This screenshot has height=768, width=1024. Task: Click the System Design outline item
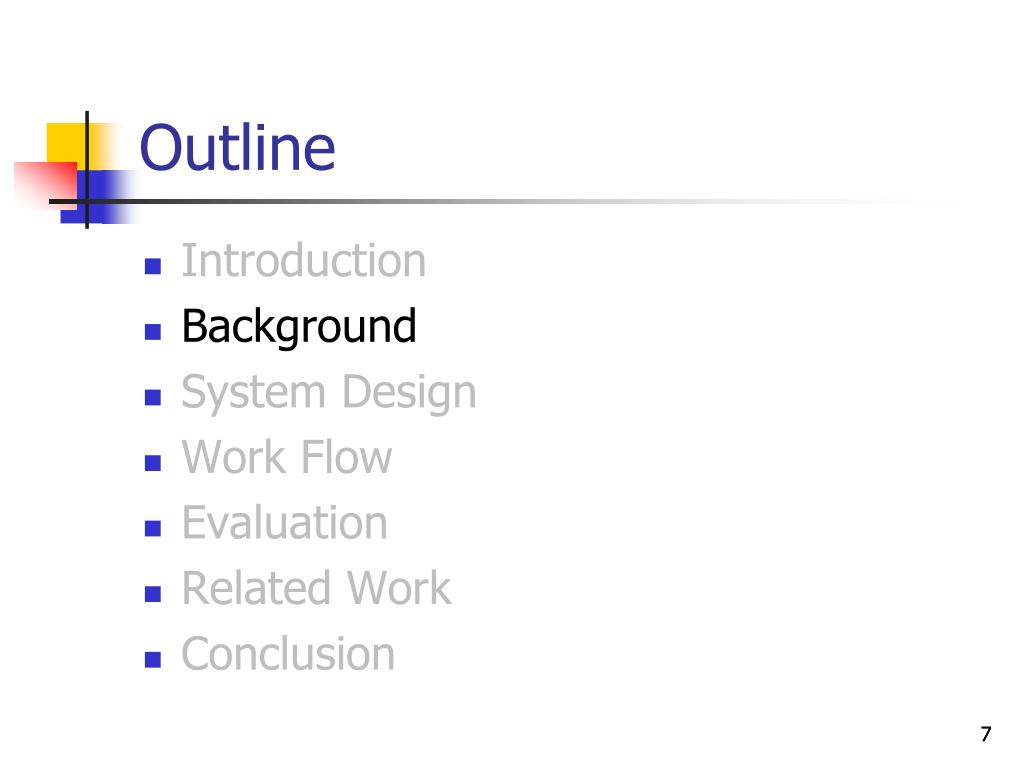point(328,392)
